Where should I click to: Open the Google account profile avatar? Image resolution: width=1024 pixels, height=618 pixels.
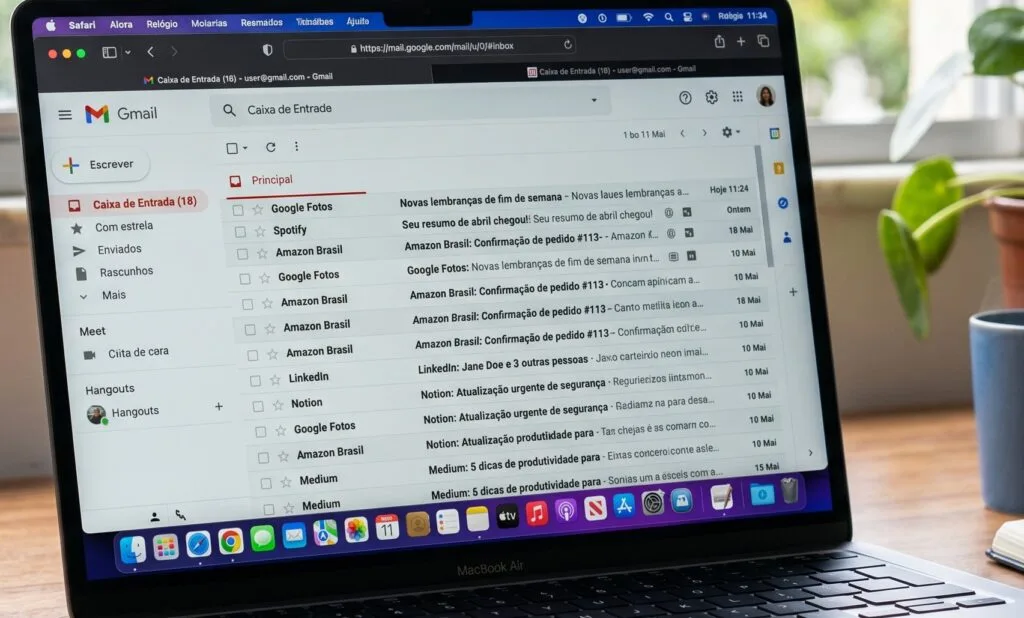[x=766, y=95]
